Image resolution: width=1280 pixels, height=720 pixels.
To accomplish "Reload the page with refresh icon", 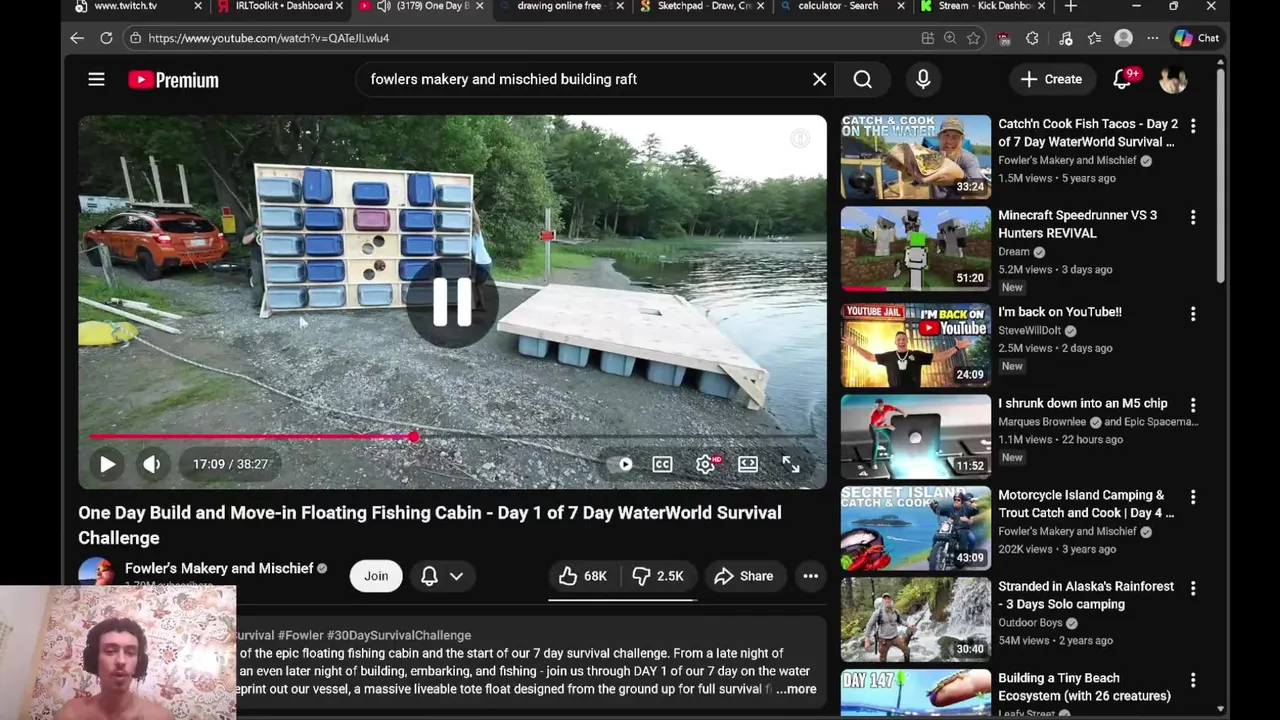I will pyautogui.click(x=106, y=38).
